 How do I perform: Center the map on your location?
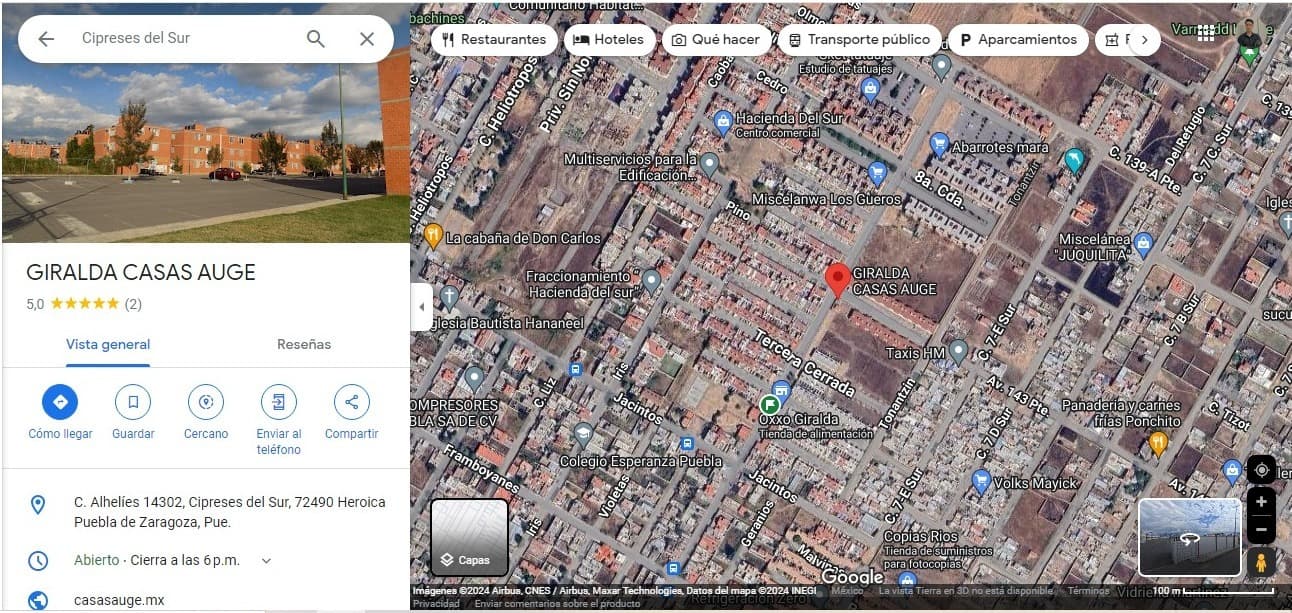1261,470
